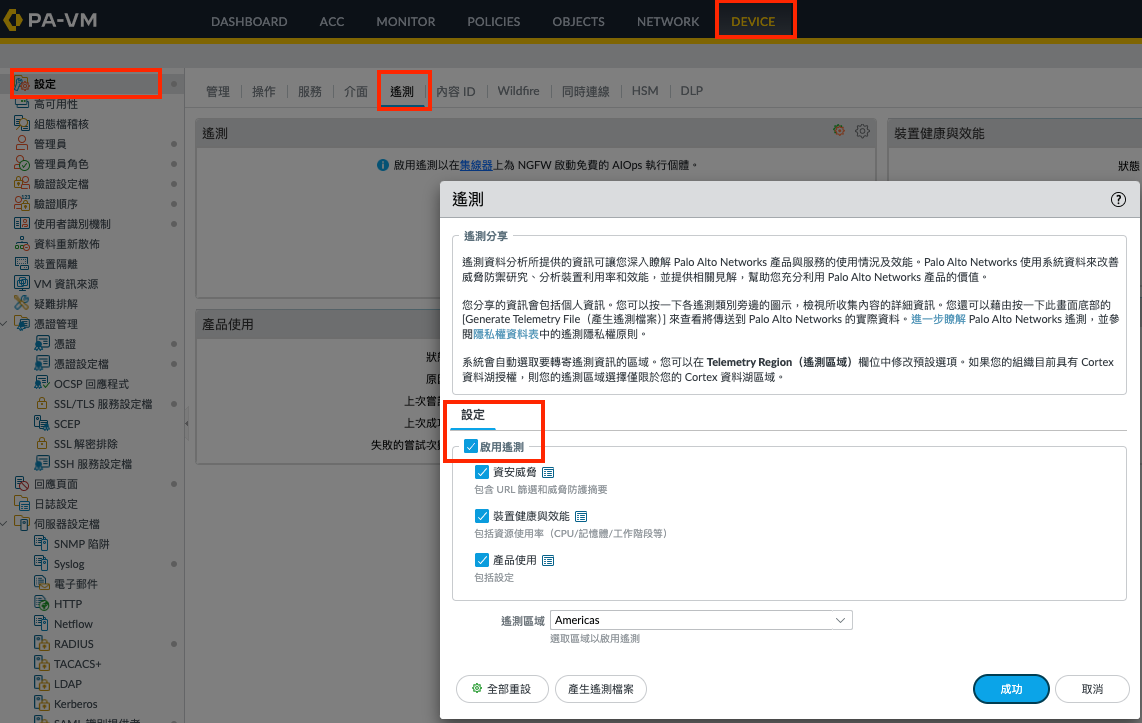This screenshot has height=723, width=1142.
Task: Uncheck the 資安威脅 checkbox
Action: pyautogui.click(x=481, y=473)
